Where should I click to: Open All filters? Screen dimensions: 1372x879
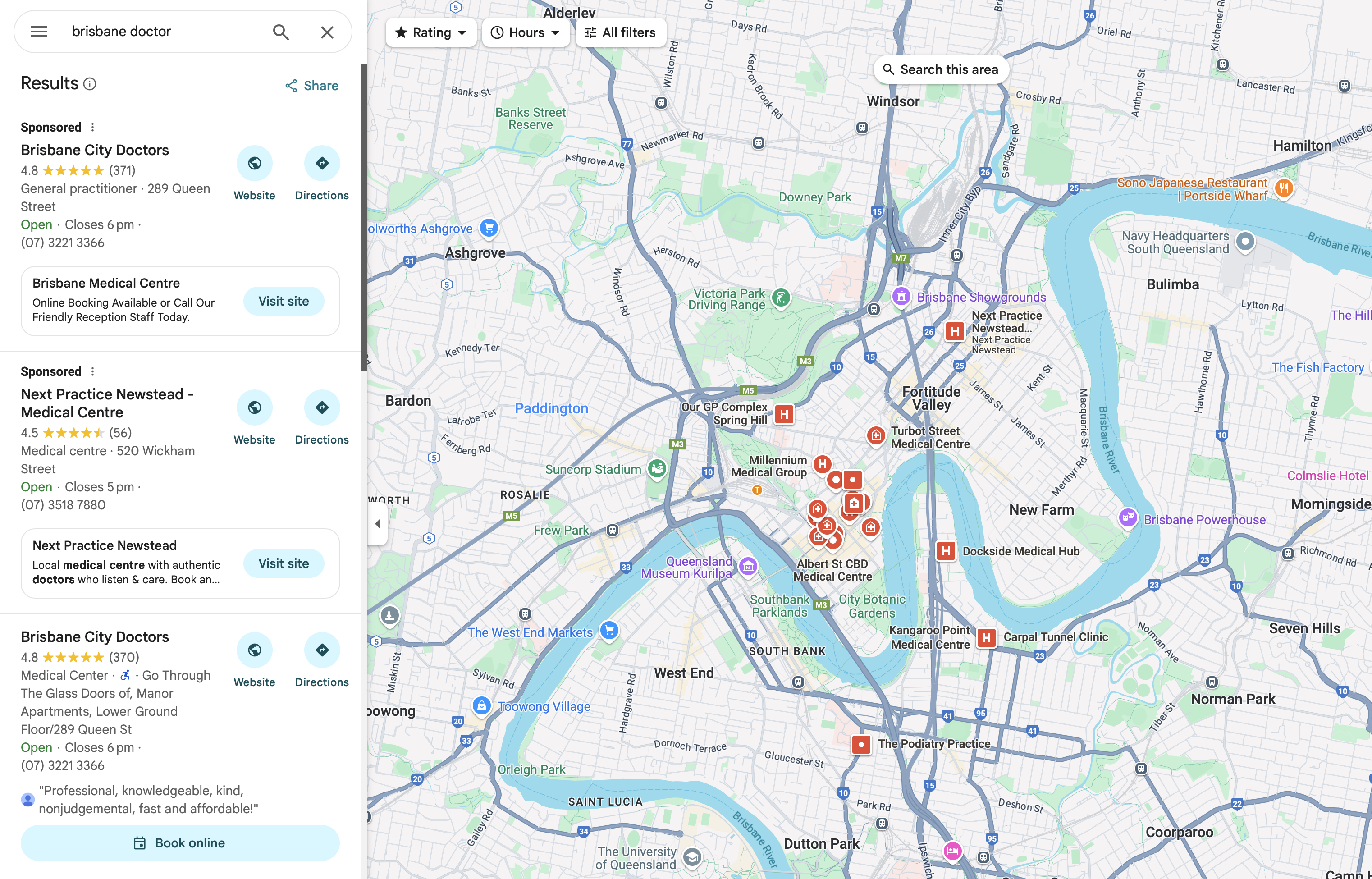621,32
